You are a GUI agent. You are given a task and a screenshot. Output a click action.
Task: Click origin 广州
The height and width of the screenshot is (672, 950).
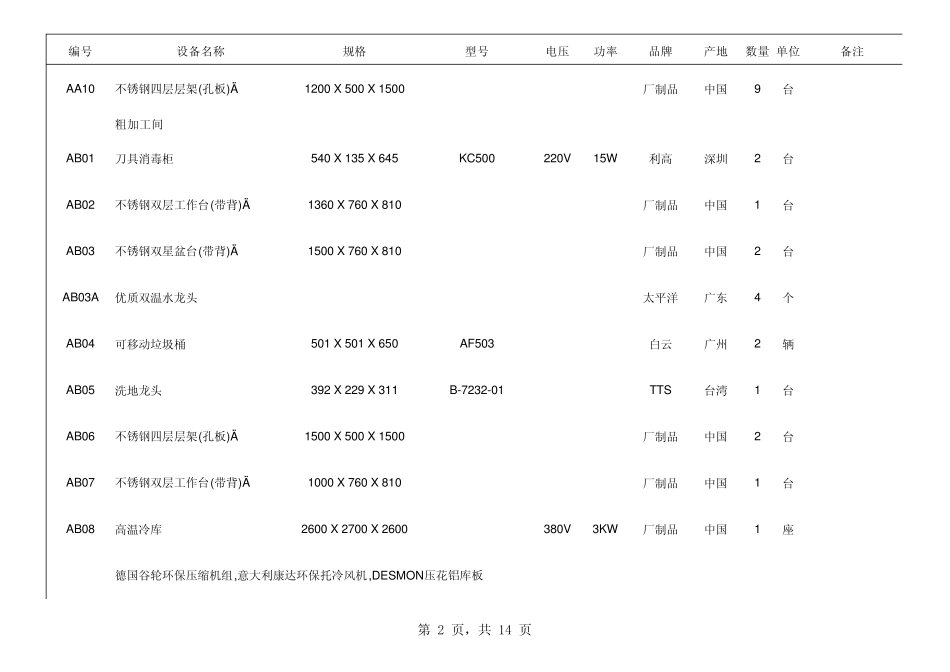tap(716, 344)
